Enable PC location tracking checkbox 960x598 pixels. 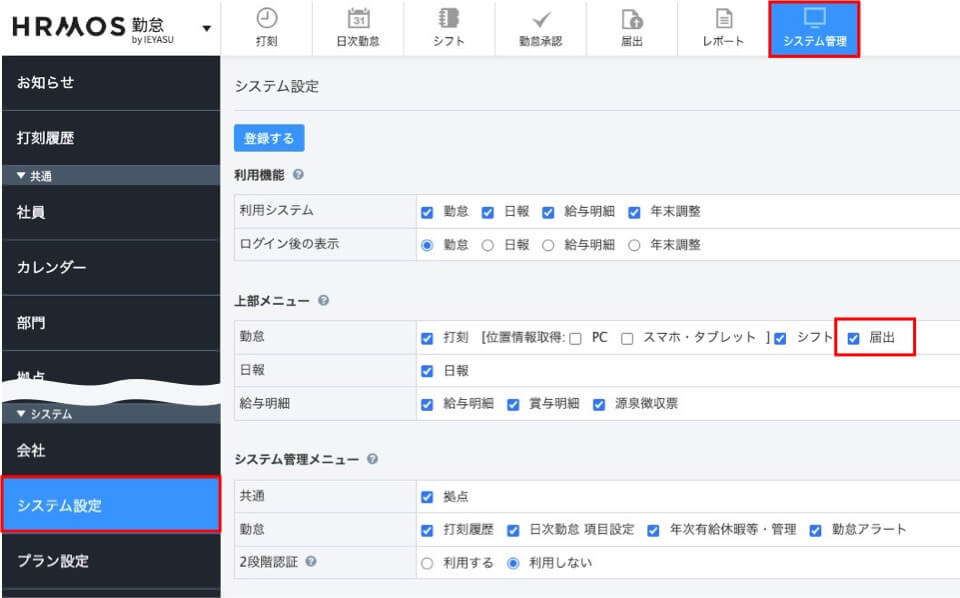click(x=575, y=338)
